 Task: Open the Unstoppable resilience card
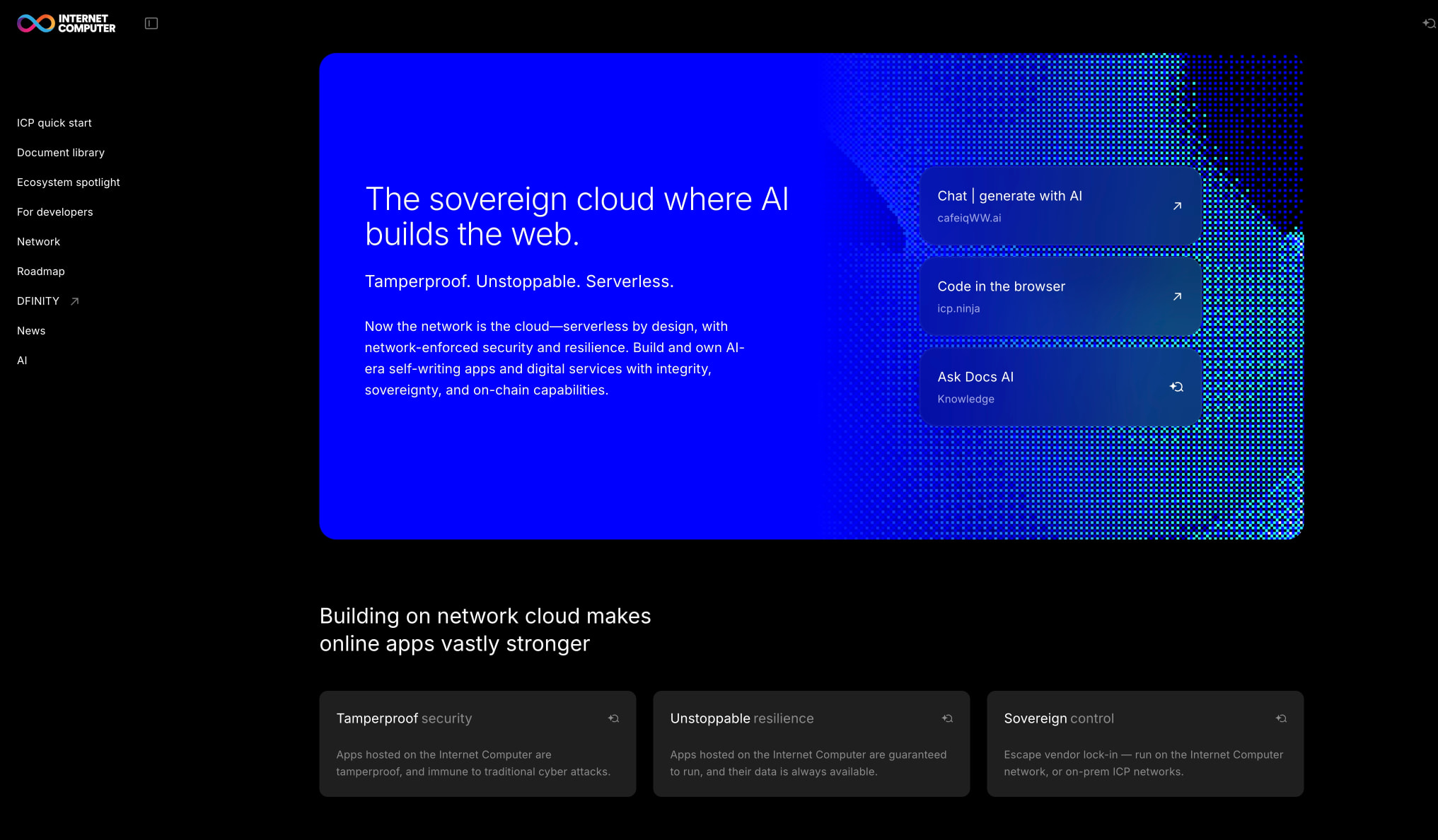pos(811,744)
